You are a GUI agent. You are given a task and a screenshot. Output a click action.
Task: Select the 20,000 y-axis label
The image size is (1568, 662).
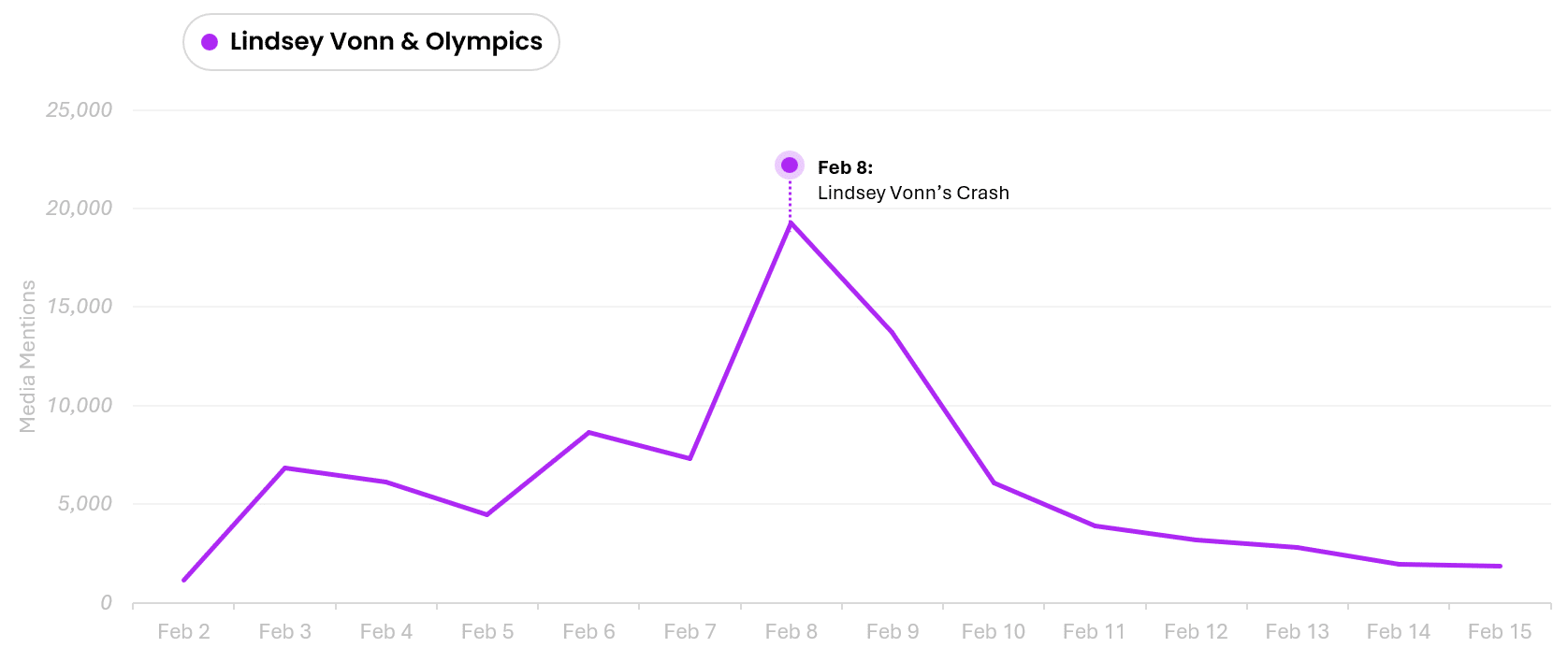click(80, 209)
